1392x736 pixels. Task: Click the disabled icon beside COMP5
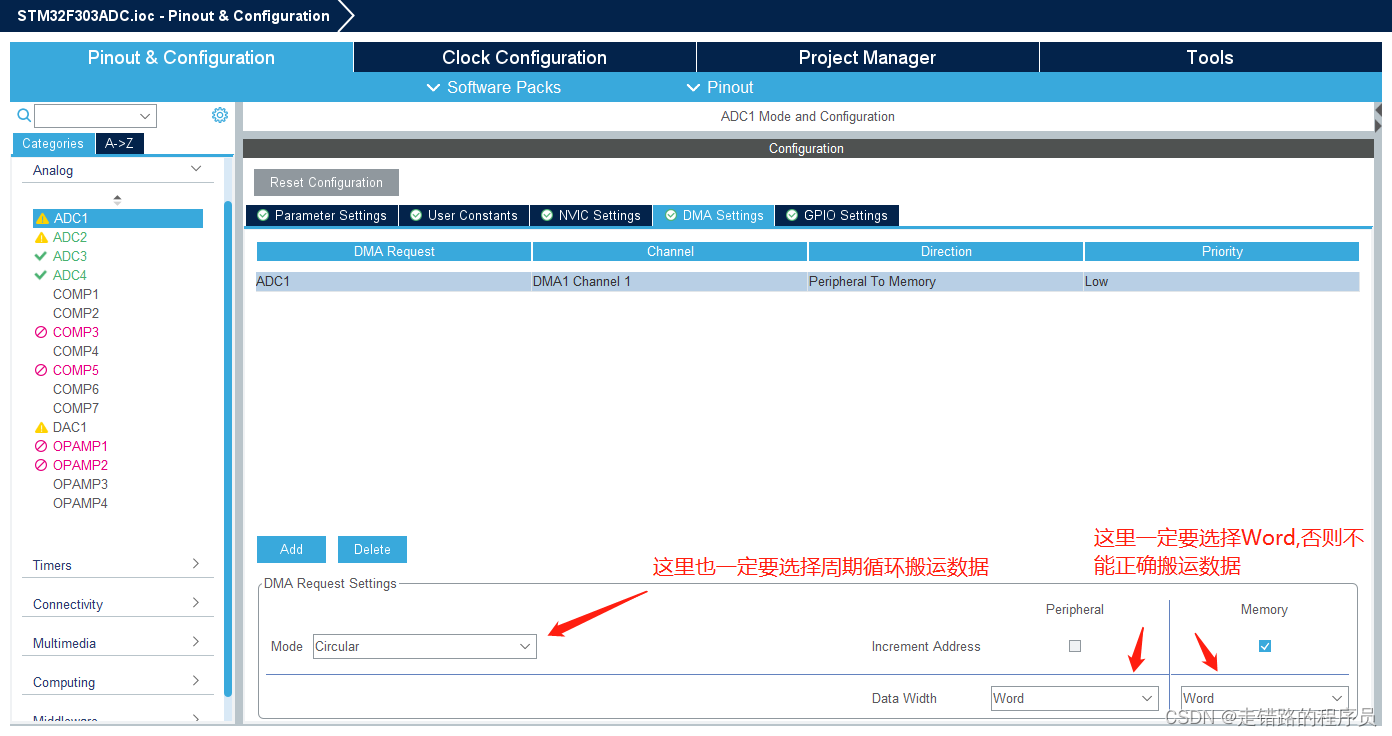[x=41, y=370]
